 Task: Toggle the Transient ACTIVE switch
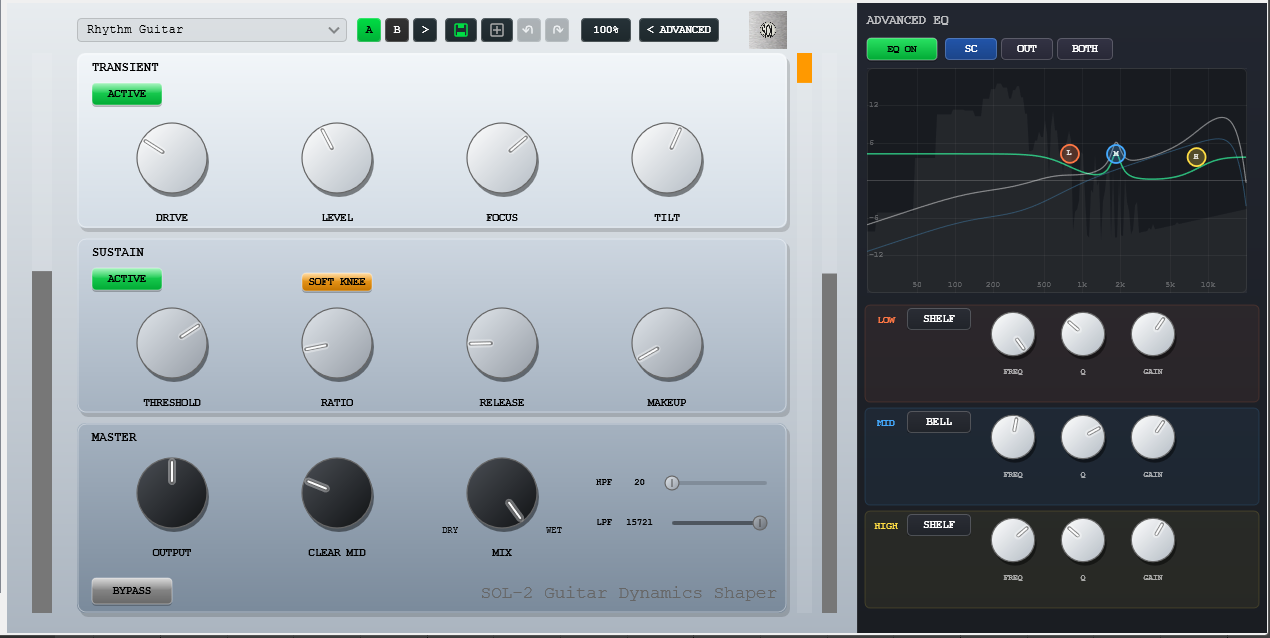127,94
